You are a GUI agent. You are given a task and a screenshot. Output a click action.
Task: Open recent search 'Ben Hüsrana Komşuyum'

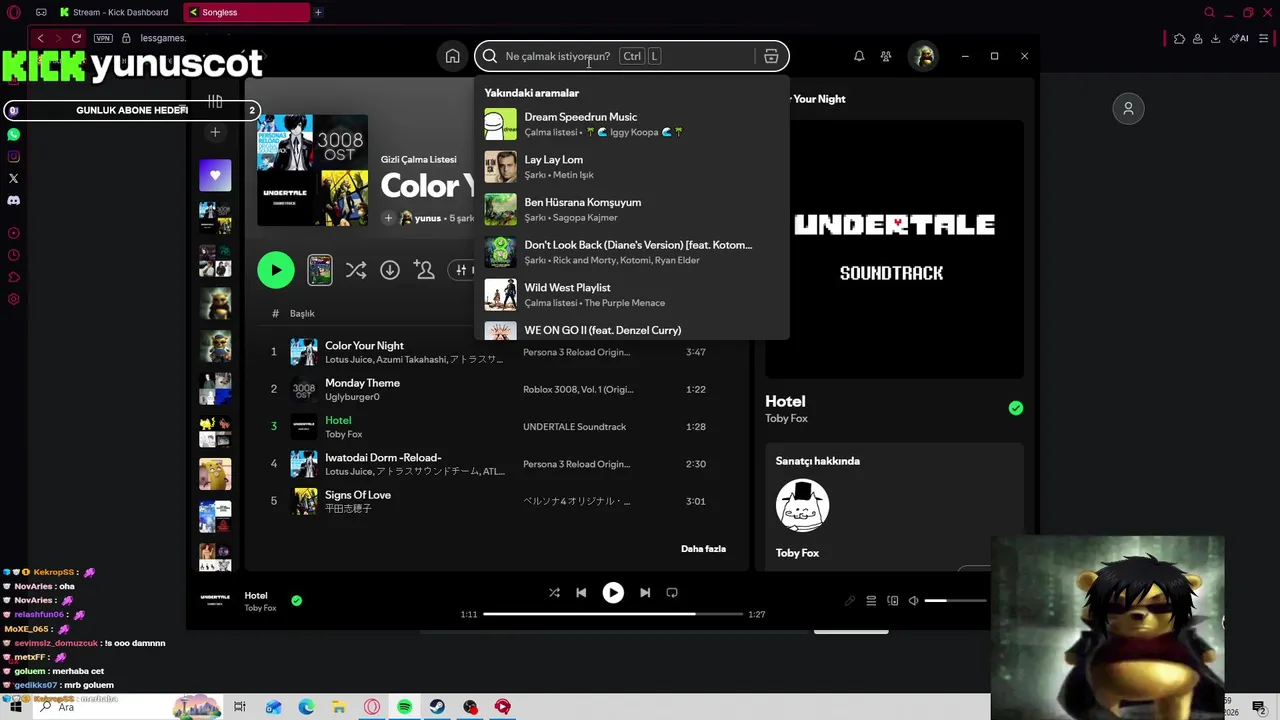(x=632, y=209)
